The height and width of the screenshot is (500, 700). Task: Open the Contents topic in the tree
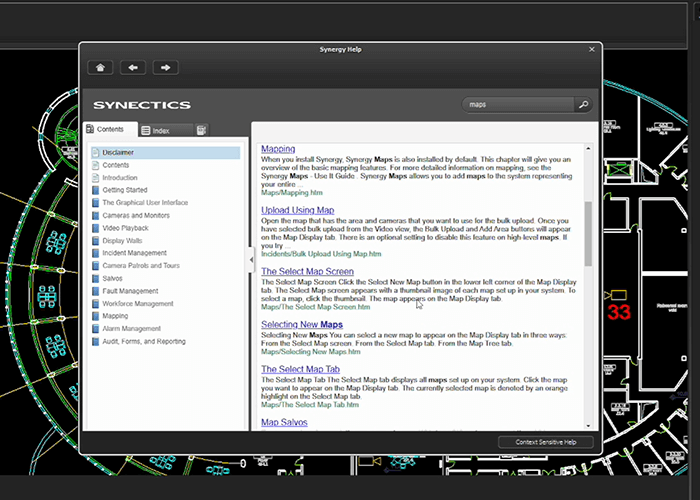(116, 165)
